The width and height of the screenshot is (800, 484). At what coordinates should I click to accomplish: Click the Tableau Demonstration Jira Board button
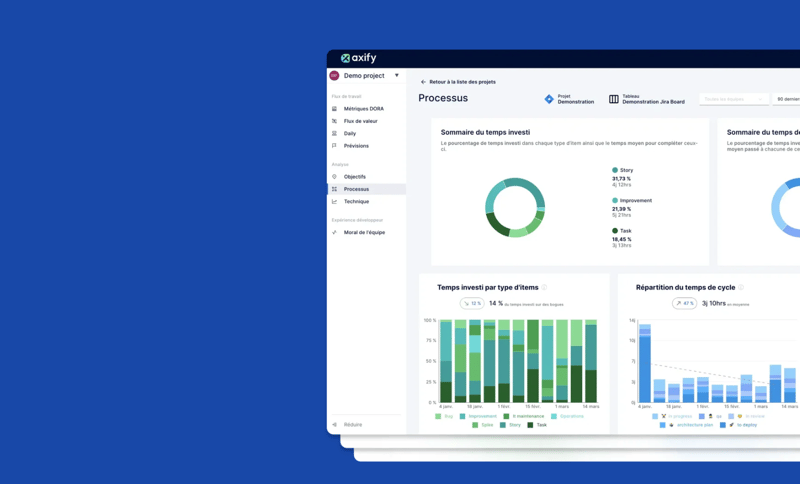647,99
